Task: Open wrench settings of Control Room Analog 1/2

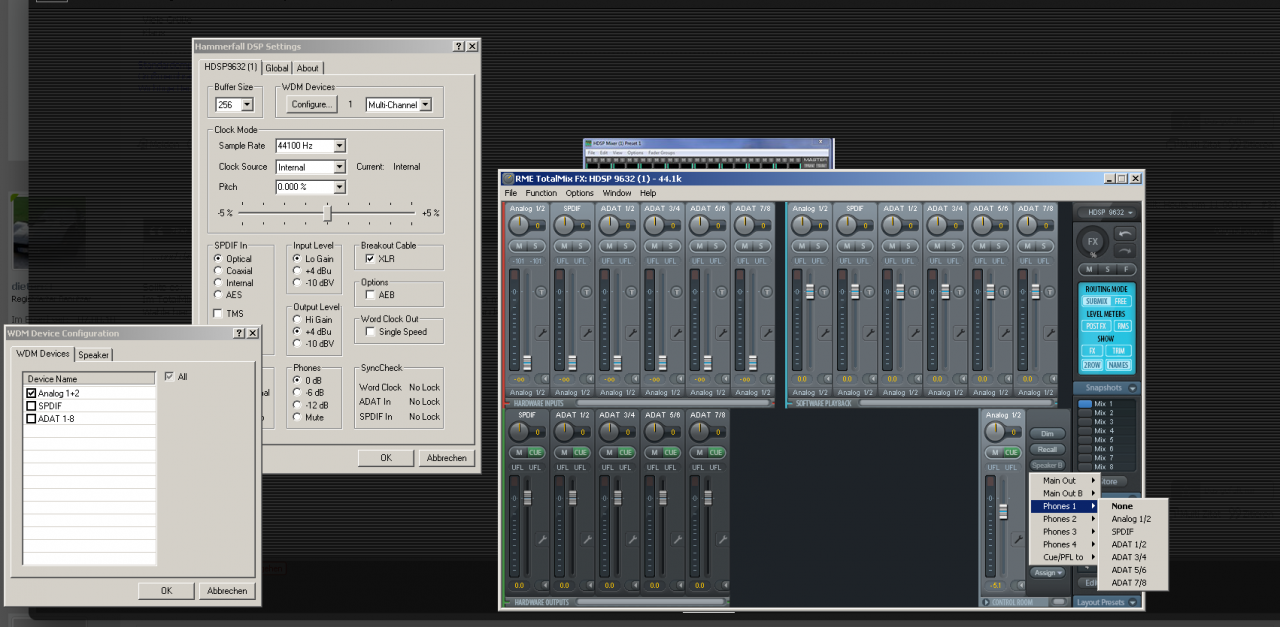Action: [1018, 539]
